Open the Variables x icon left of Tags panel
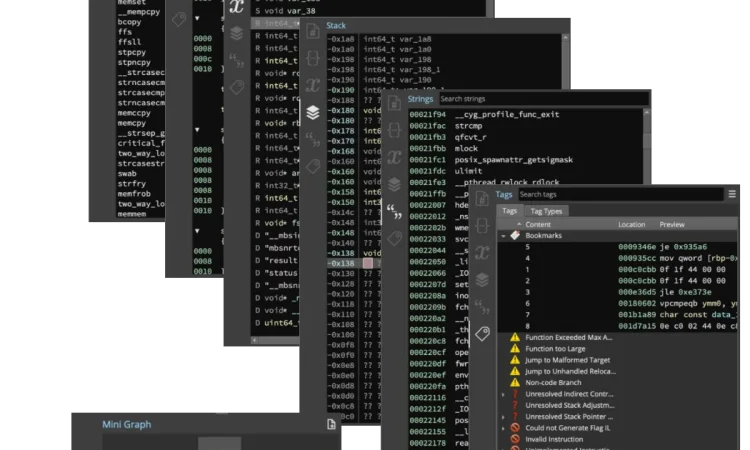This screenshot has width=750, height=450. pos(482,253)
